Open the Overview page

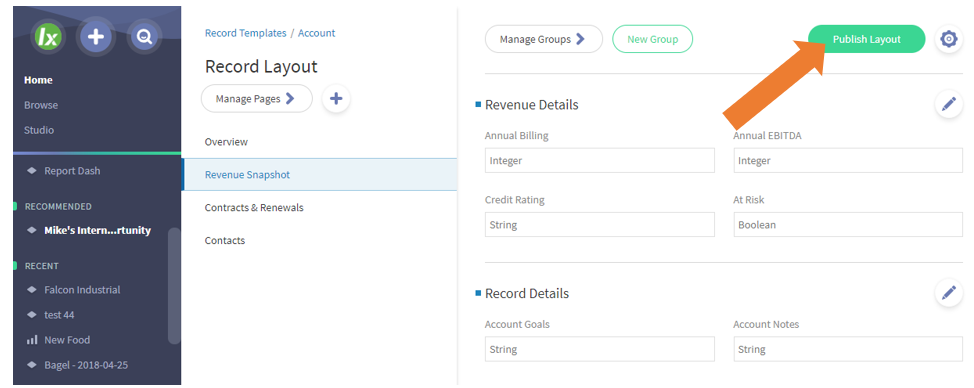[319, 142]
